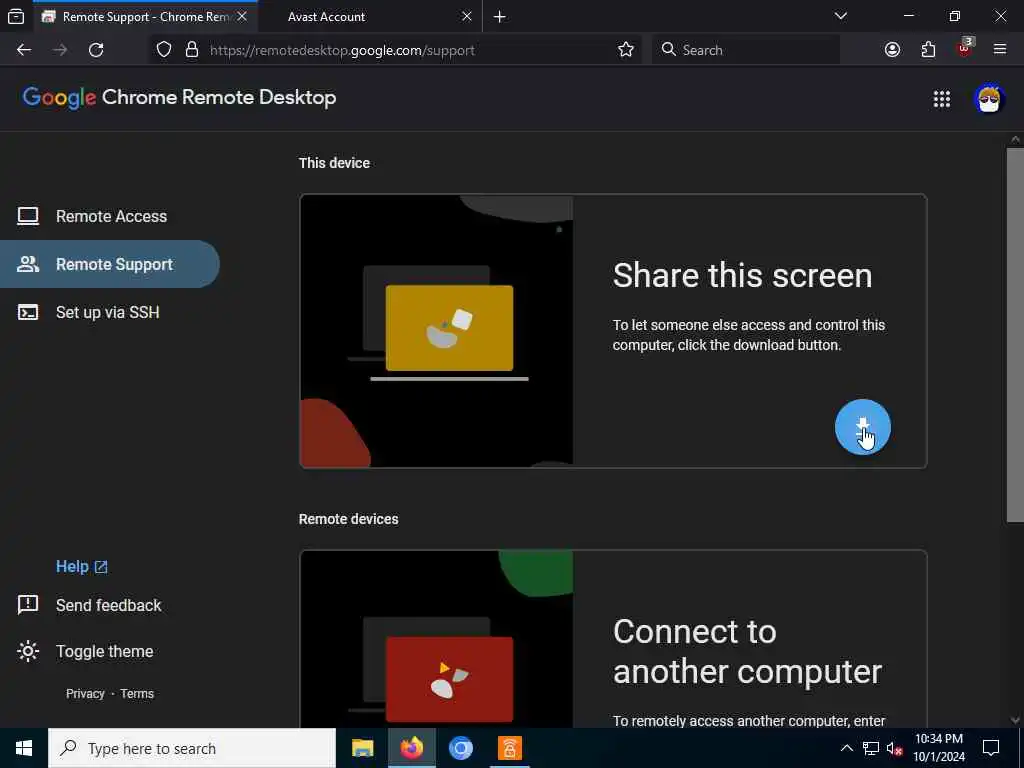View site security padlock information

[x=191, y=50]
